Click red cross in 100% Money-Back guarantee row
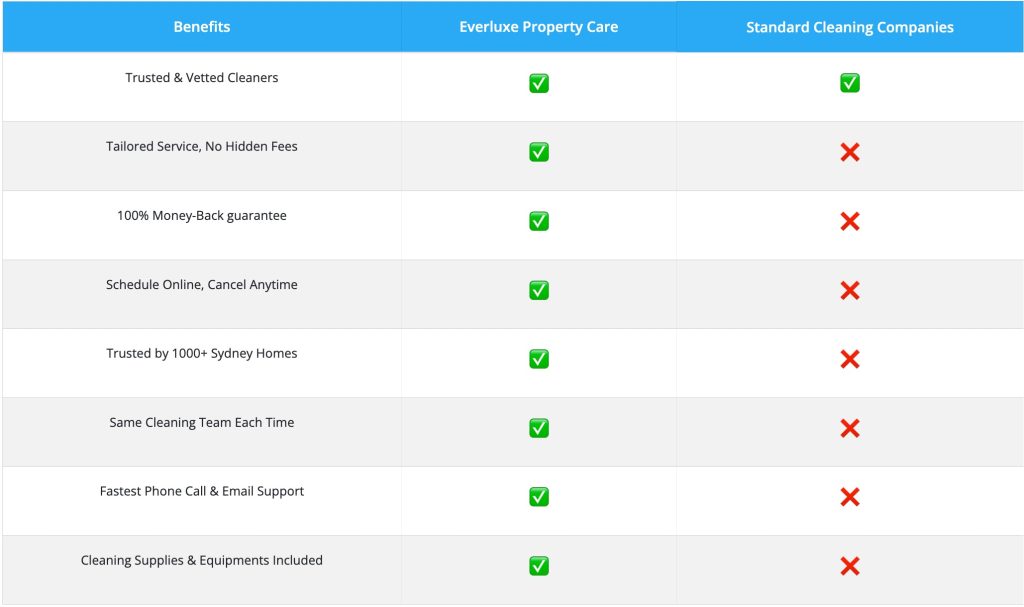 click(850, 221)
